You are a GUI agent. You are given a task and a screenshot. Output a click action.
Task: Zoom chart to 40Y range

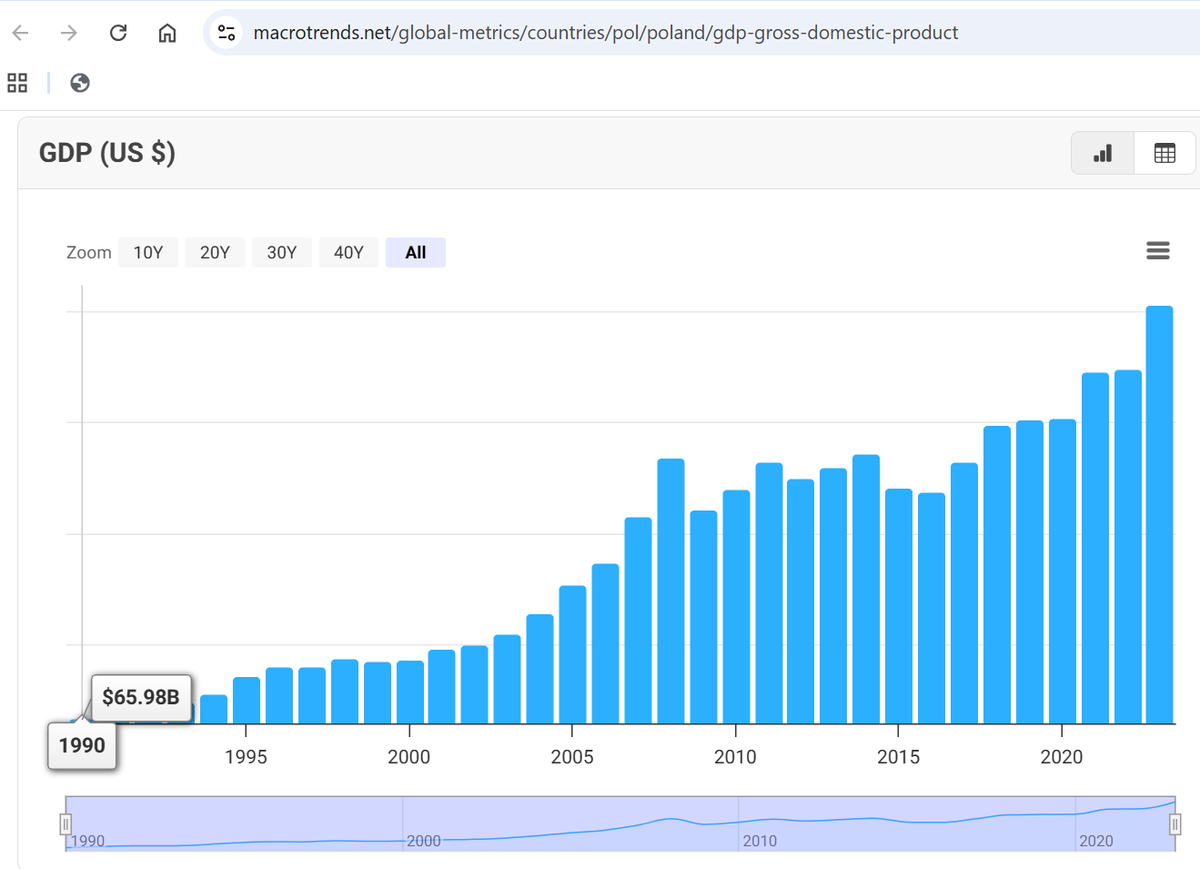pyautogui.click(x=349, y=253)
